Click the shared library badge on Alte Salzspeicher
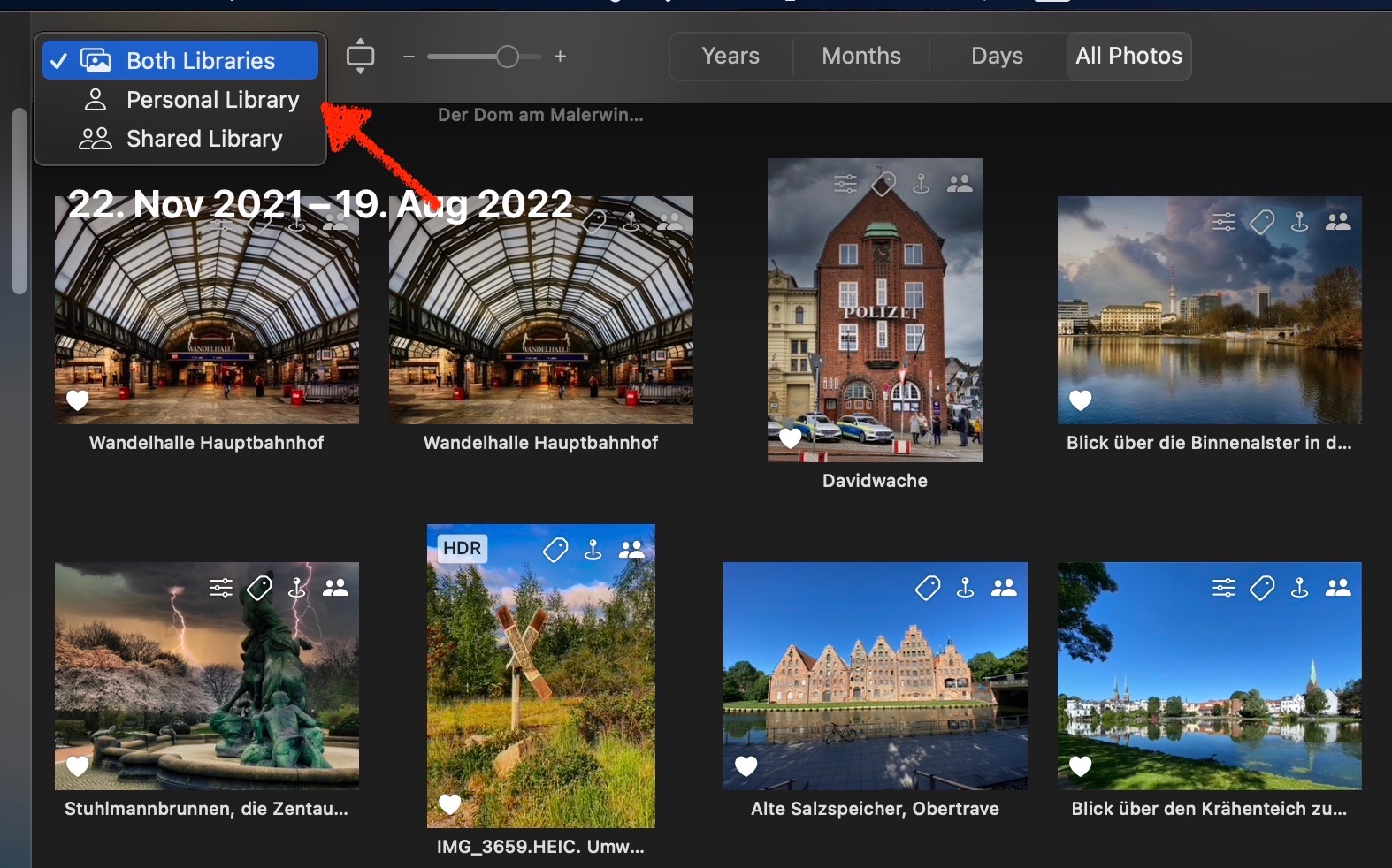Viewport: 1392px width, 868px height. (x=1004, y=588)
